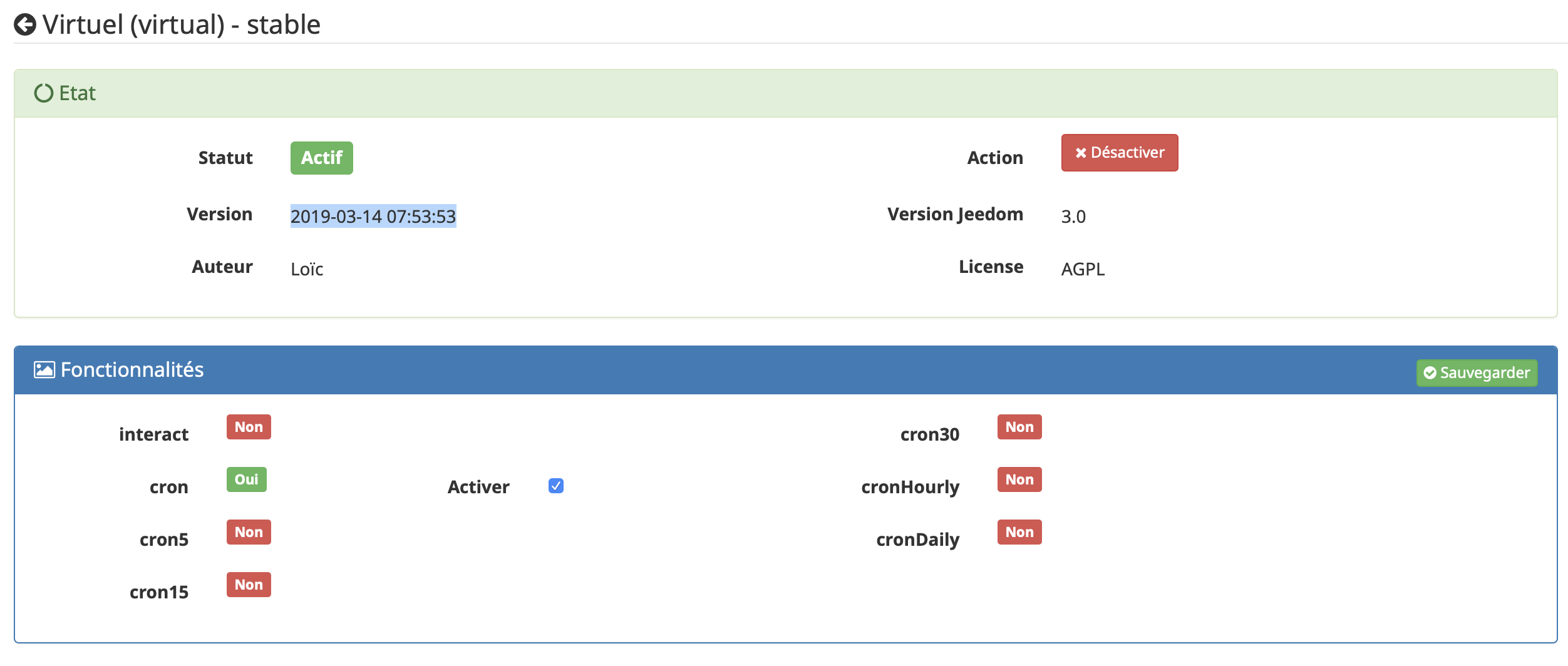Click the version date 2019-03-14 07:53:53
This screenshot has height=666, width=1568.
tap(373, 217)
